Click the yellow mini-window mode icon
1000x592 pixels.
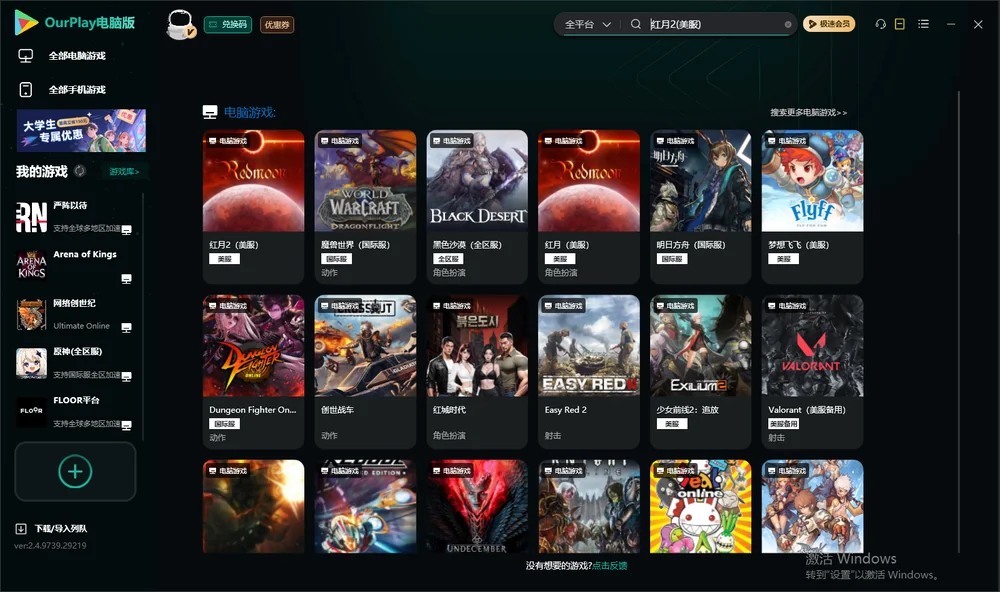pos(900,24)
